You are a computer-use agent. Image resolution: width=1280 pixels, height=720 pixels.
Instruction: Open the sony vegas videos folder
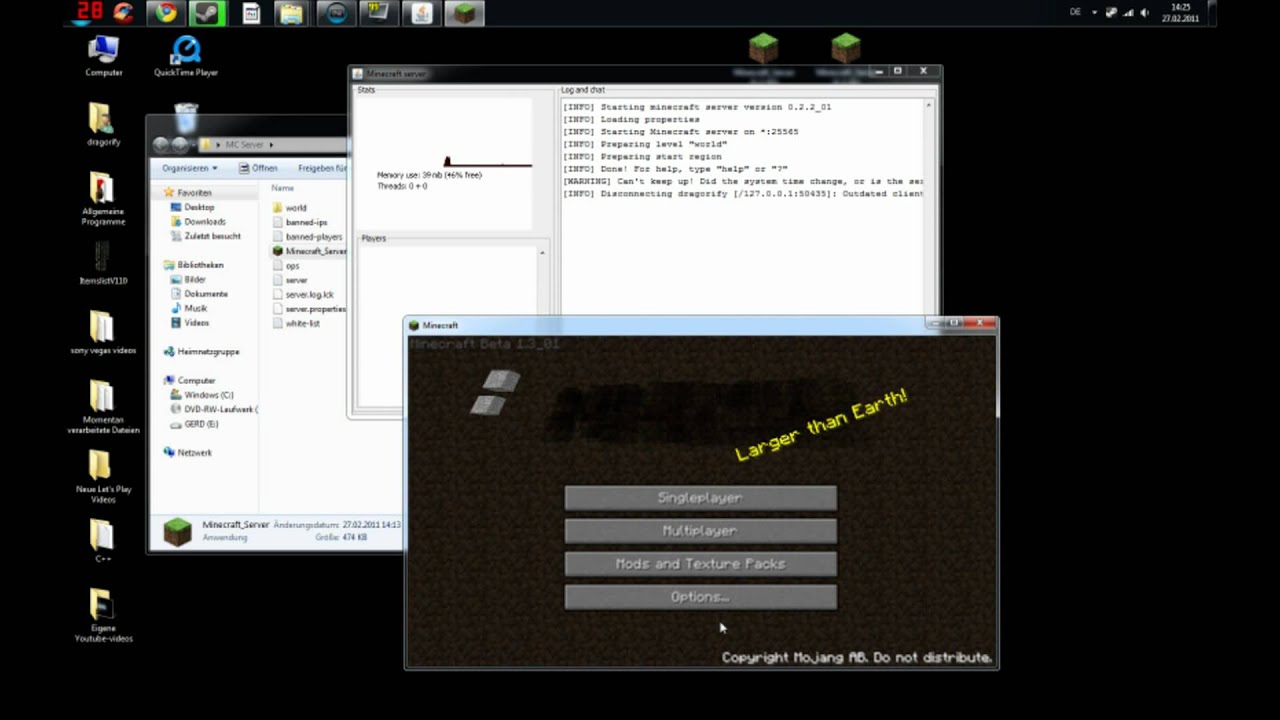point(103,333)
